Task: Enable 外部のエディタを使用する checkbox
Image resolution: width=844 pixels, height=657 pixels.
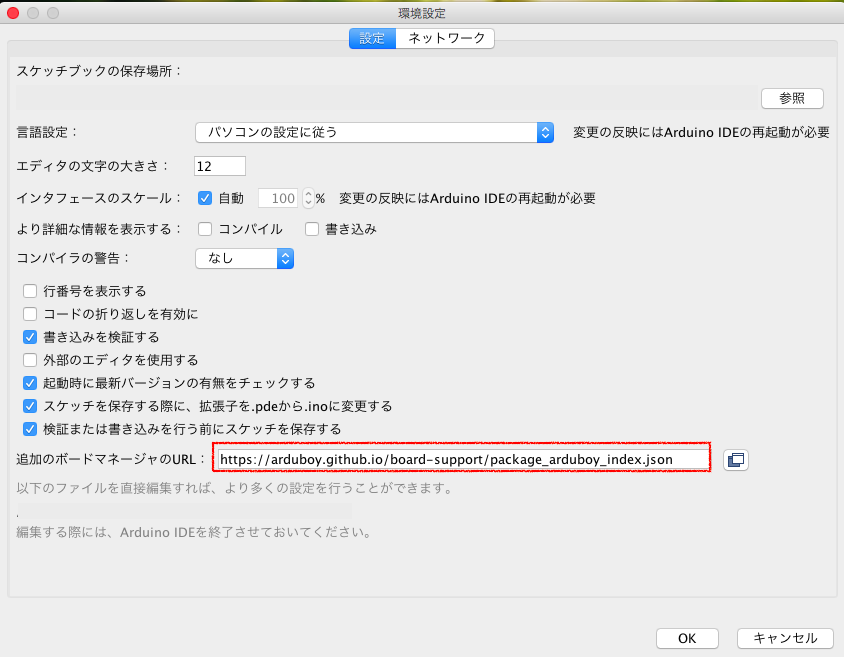Action: pos(30,359)
